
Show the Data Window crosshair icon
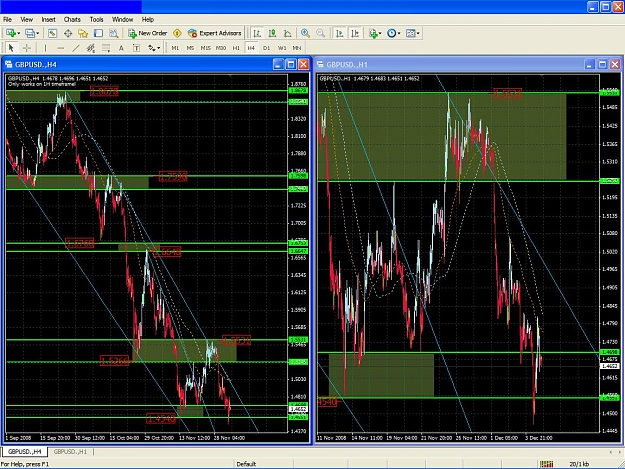point(68,33)
